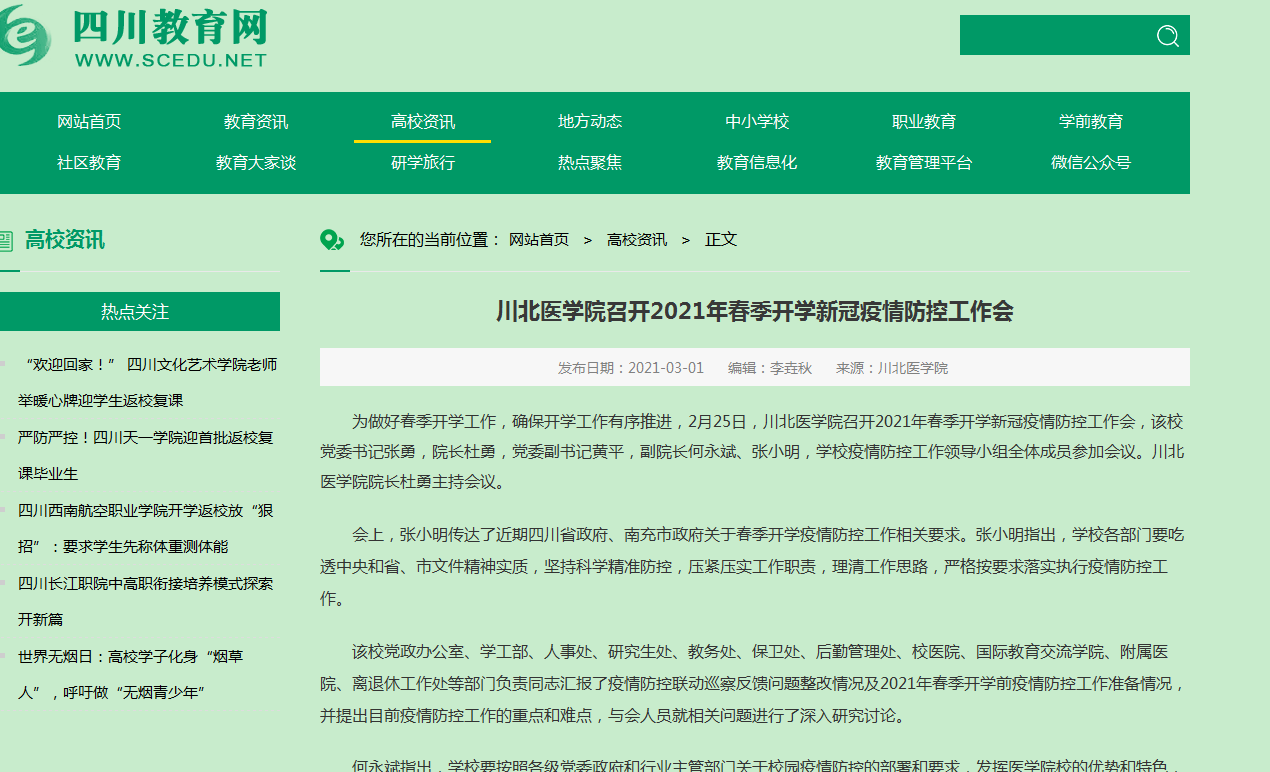Select 学前教育 in top navigation
Image resolution: width=1270 pixels, height=772 pixels.
coord(1091,122)
